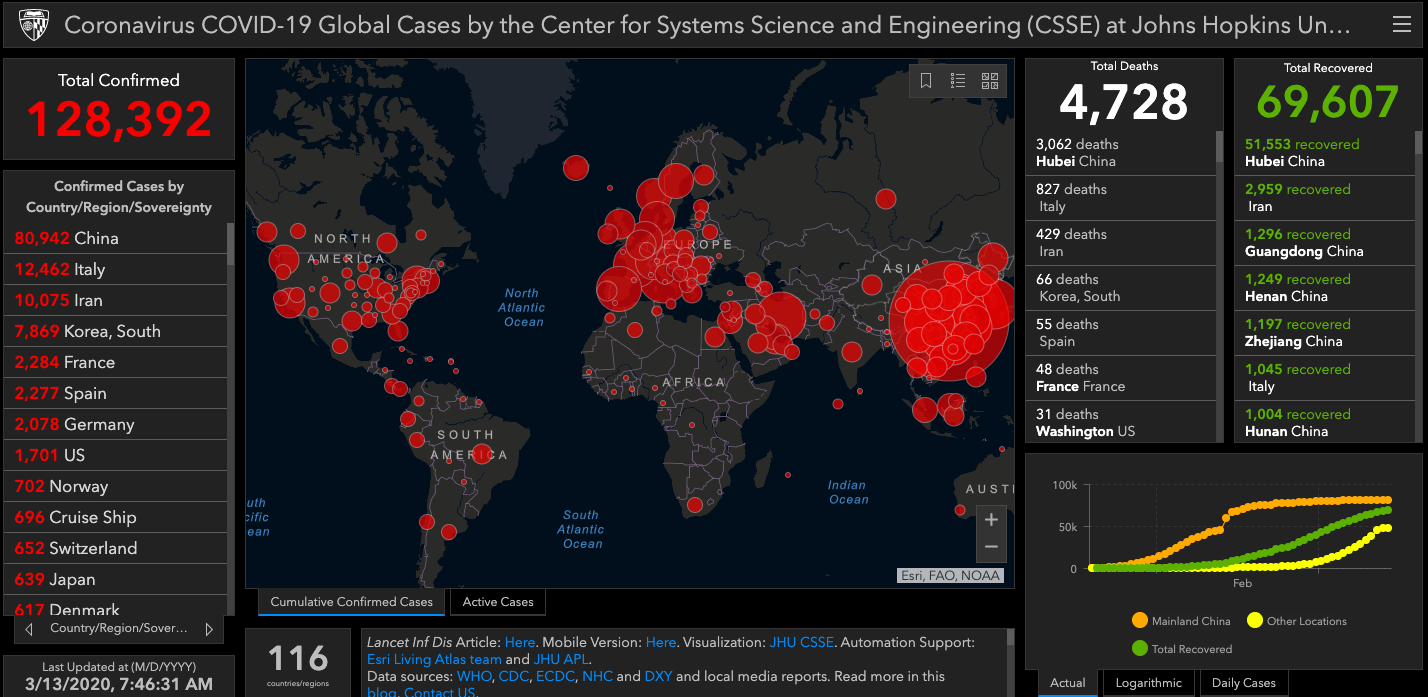The width and height of the screenshot is (1428, 697).
Task: Open the DXY data source link
Action: pyautogui.click(x=659, y=676)
